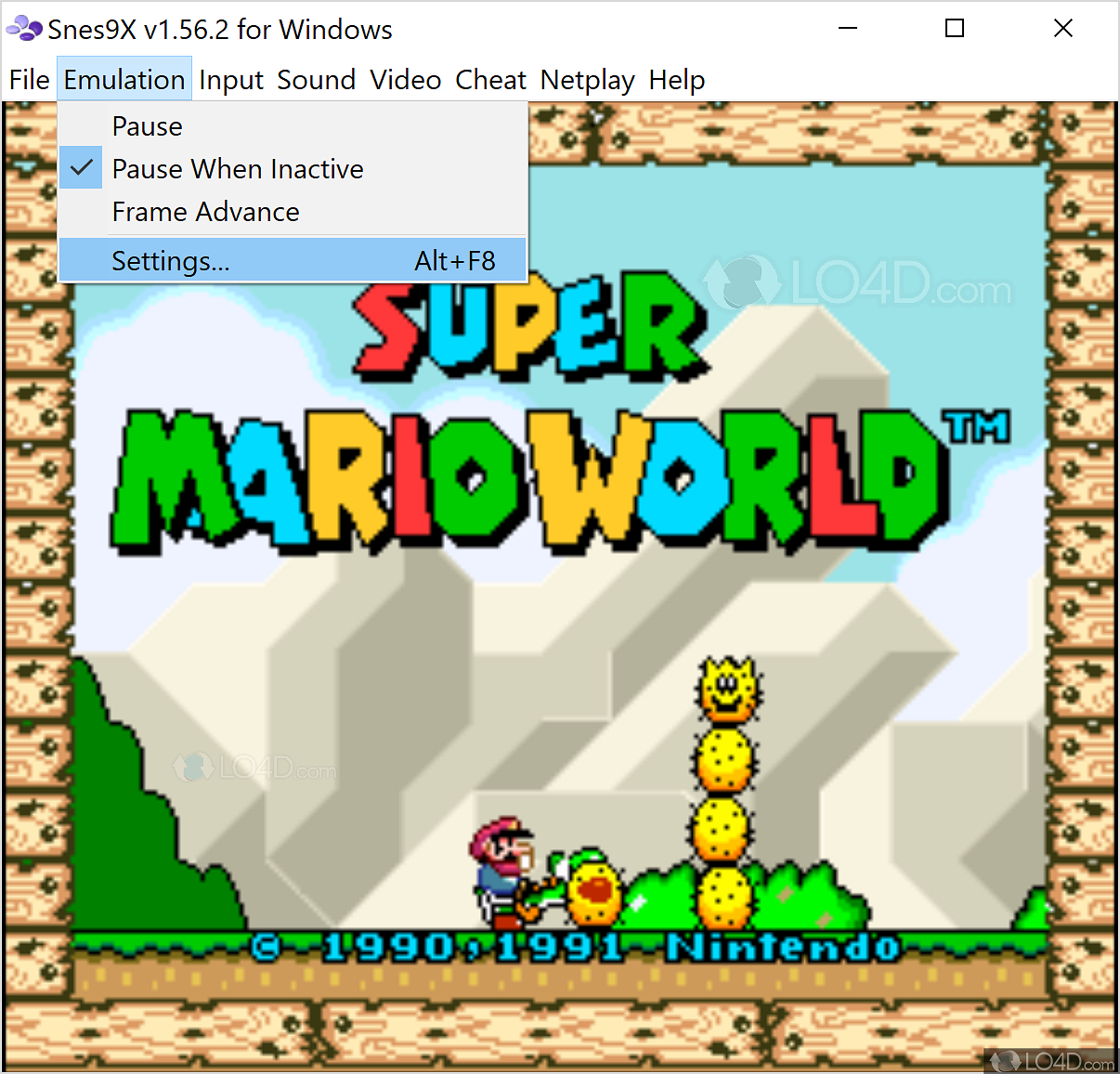
Task: Toggle Pause When Inactive option
Action: click(x=293, y=169)
